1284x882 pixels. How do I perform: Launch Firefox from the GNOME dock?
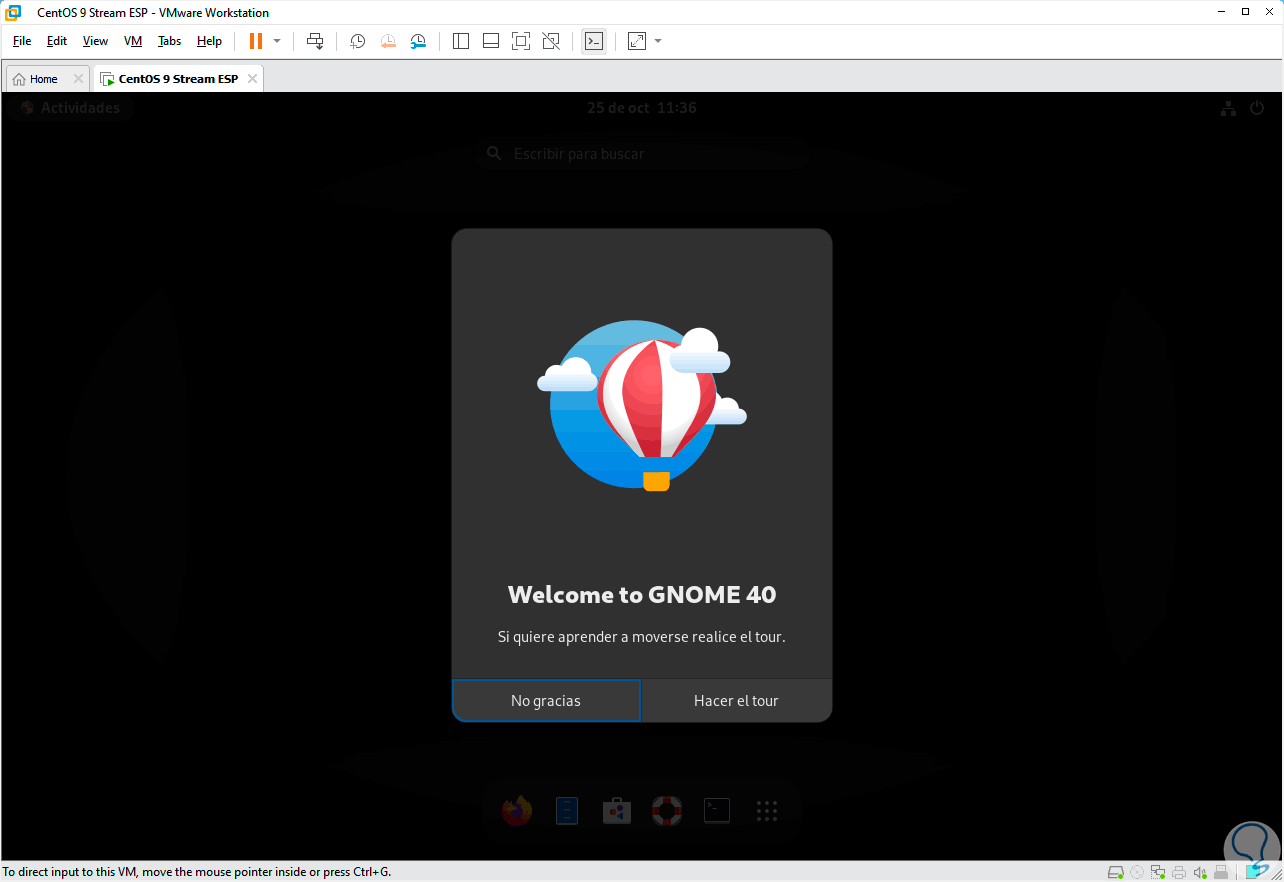pos(517,810)
